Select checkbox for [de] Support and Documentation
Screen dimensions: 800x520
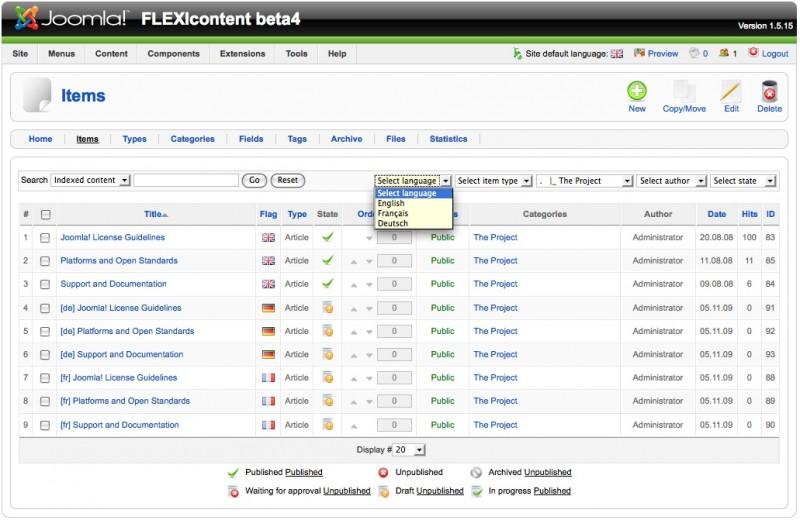(45, 355)
